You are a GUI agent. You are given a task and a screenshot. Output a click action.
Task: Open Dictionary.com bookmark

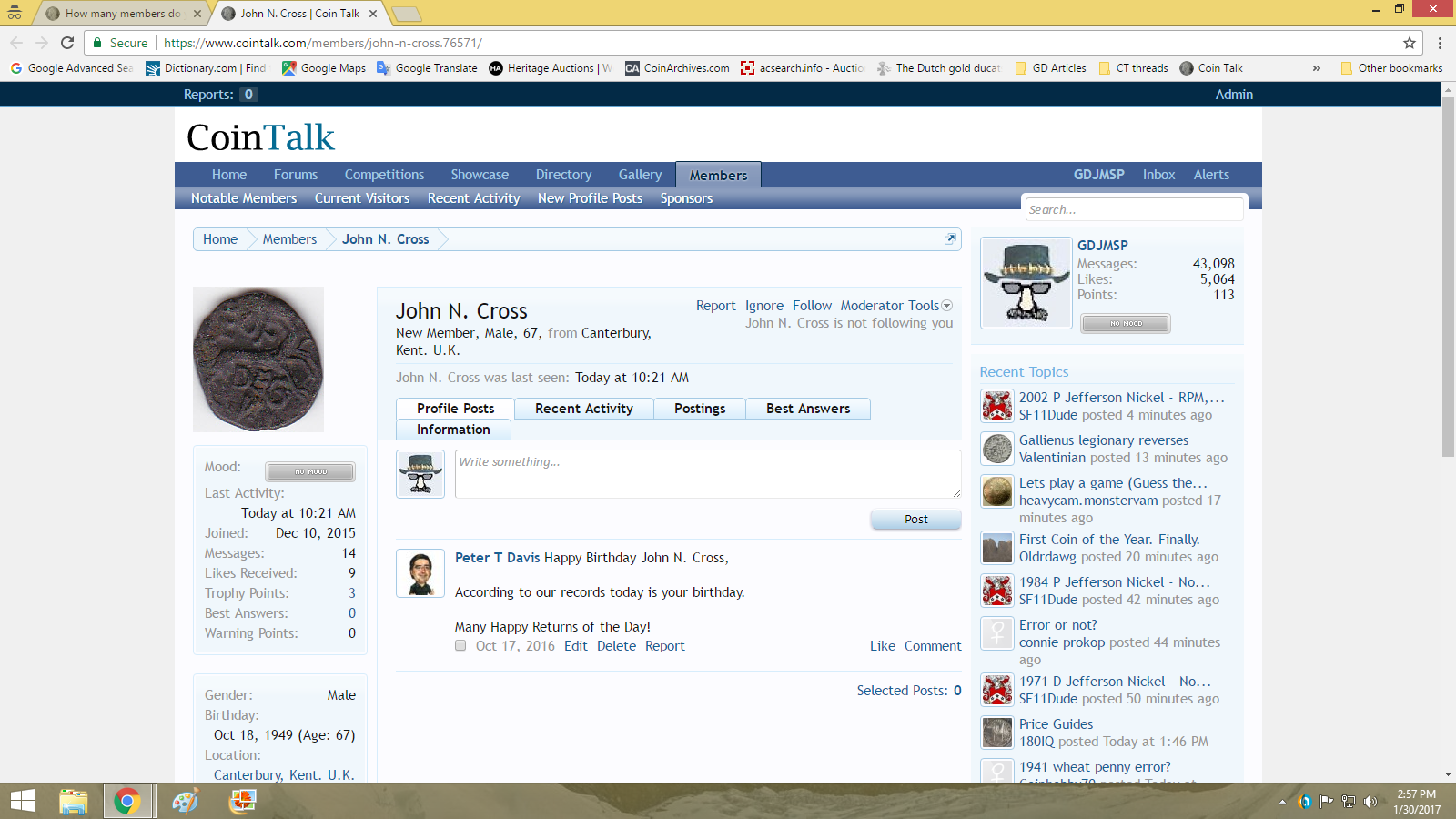pyautogui.click(x=207, y=68)
